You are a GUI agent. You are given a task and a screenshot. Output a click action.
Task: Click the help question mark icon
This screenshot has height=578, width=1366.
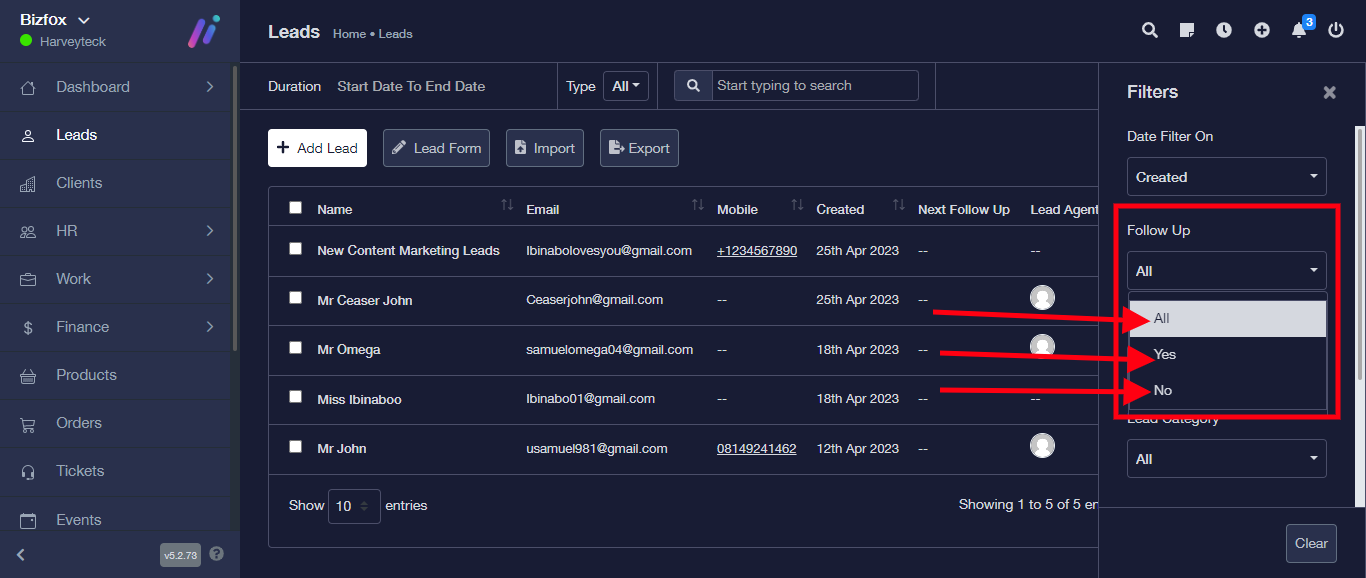[x=217, y=554]
